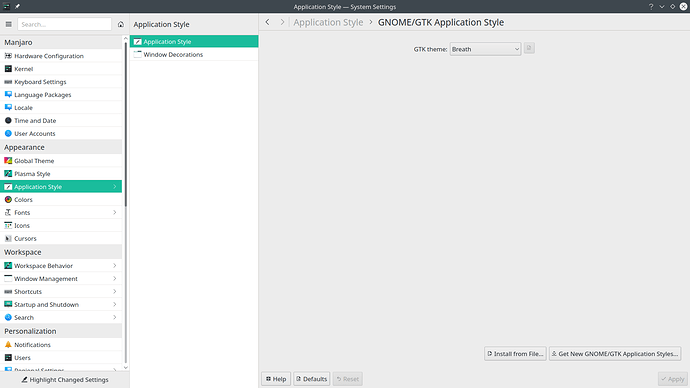Click the Icons settings icon

(x=8, y=225)
